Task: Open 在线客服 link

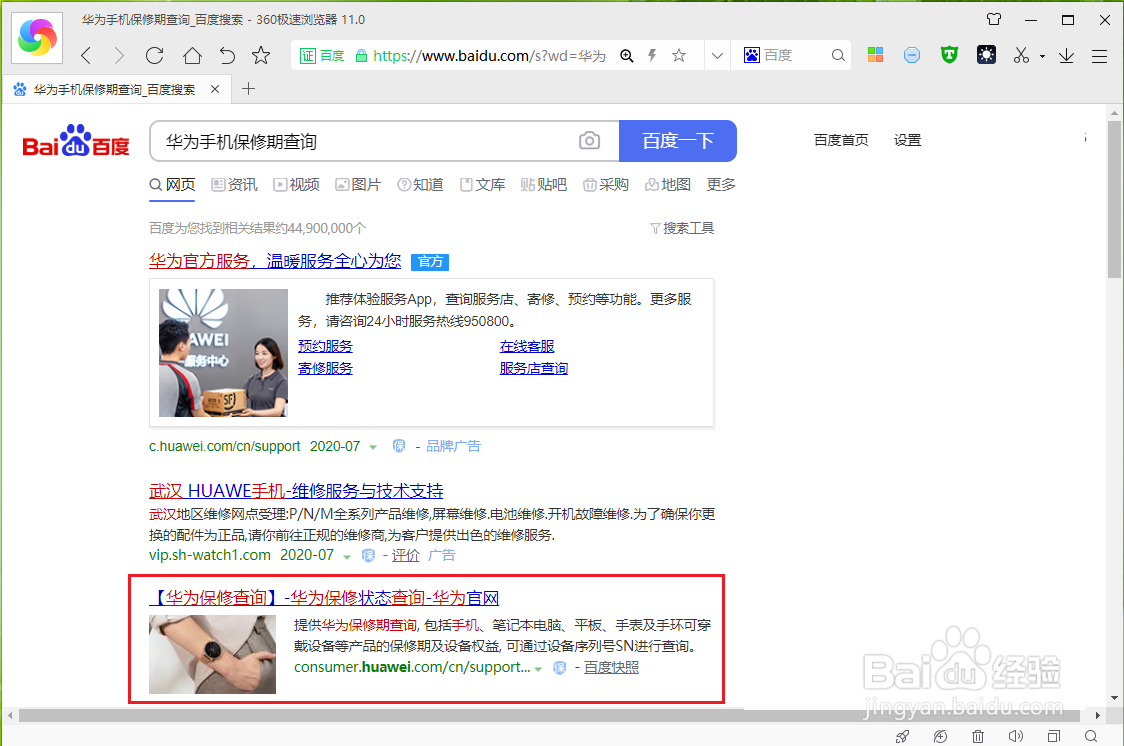Action: click(x=527, y=346)
